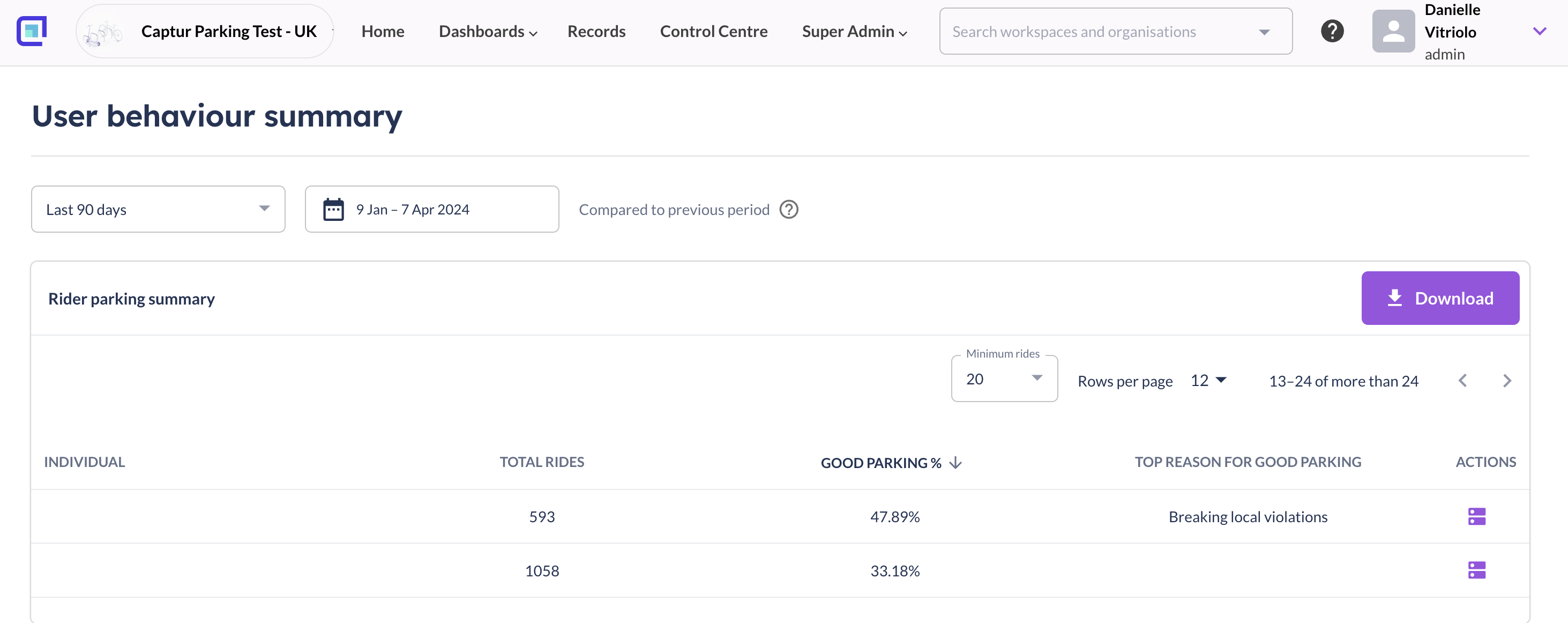Expand the Dashboards menu

(x=488, y=31)
